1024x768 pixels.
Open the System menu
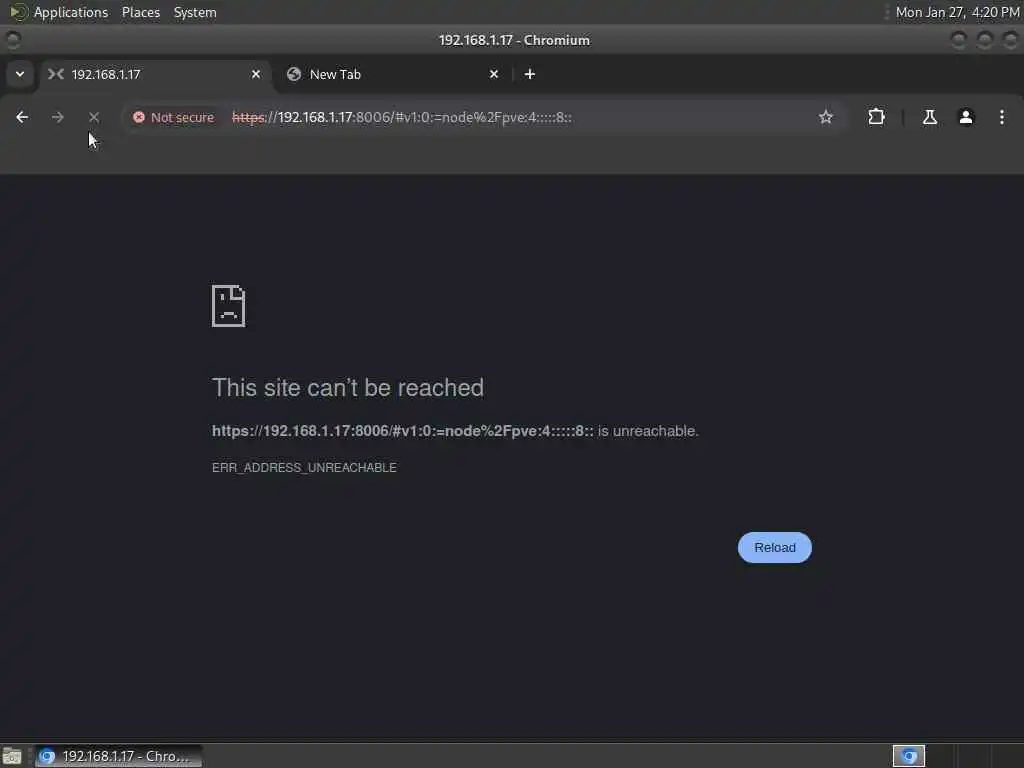click(195, 12)
